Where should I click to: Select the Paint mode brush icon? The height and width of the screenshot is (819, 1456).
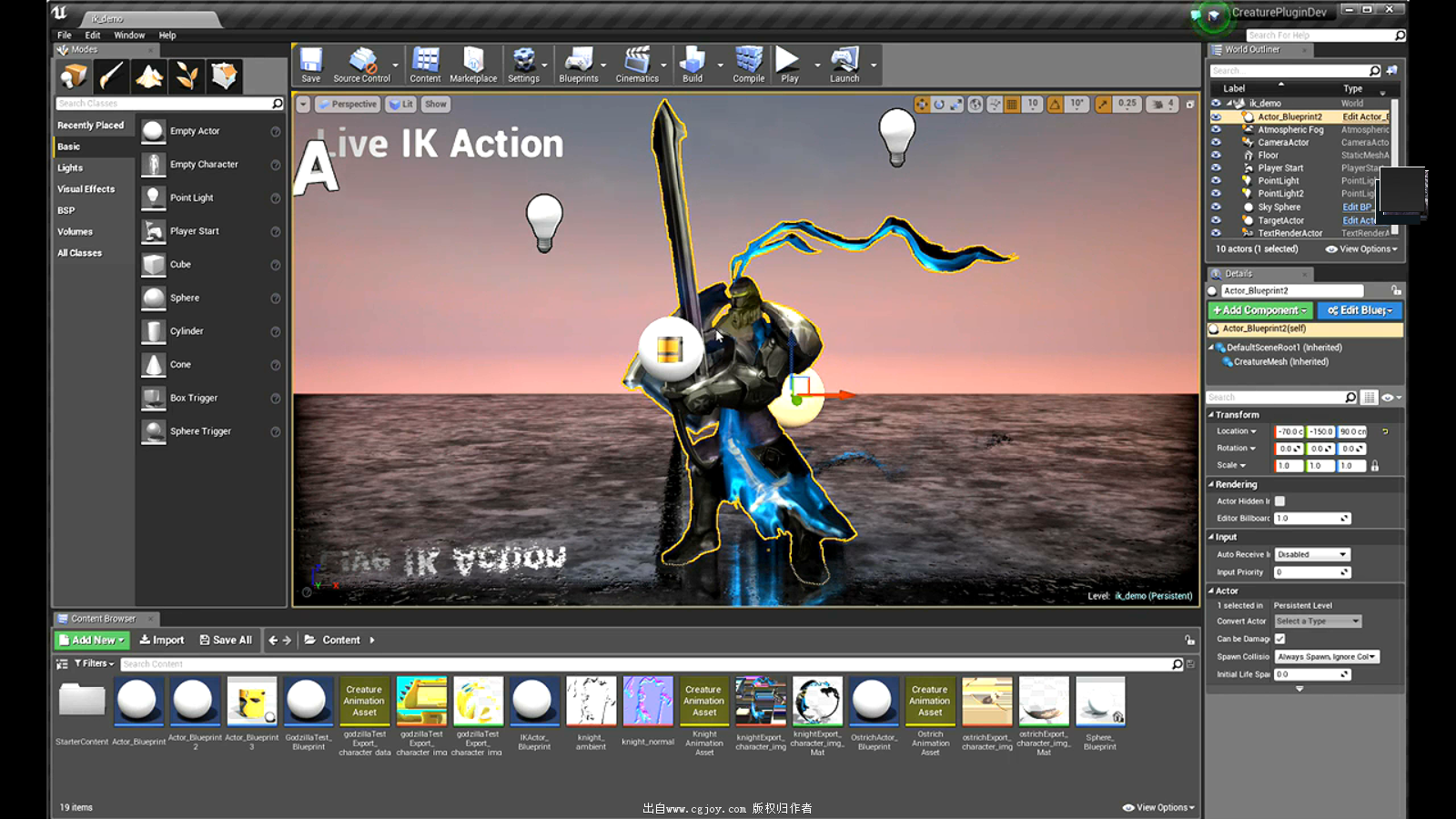[112, 76]
